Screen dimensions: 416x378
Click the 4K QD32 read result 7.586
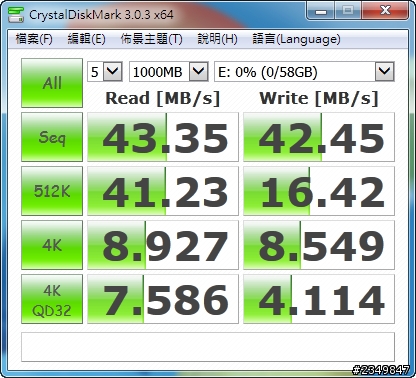point(163,299)
